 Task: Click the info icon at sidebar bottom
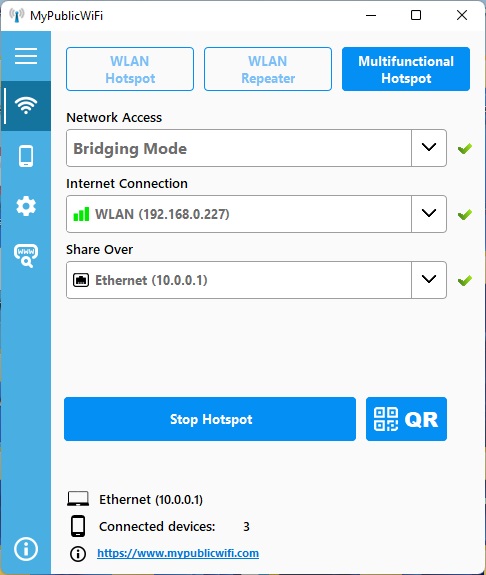(x=26, y=549)
